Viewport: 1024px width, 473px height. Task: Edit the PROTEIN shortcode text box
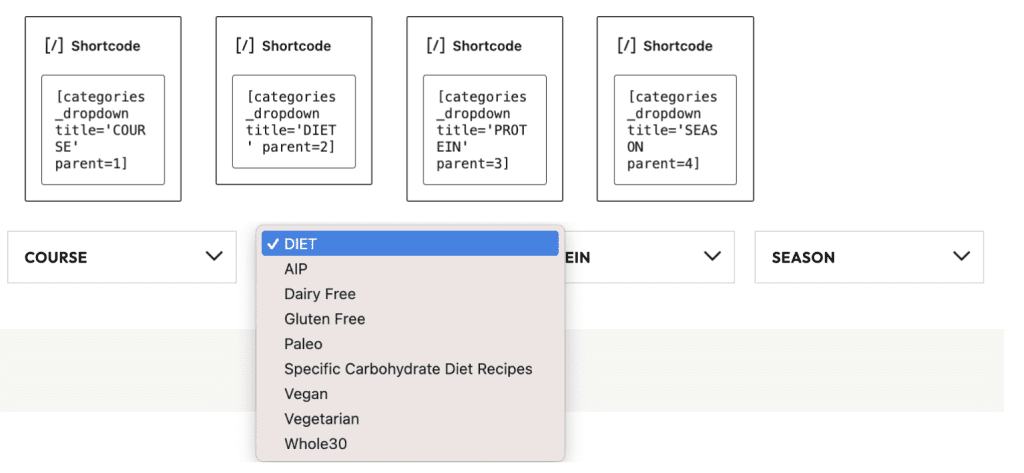[485, 130]
